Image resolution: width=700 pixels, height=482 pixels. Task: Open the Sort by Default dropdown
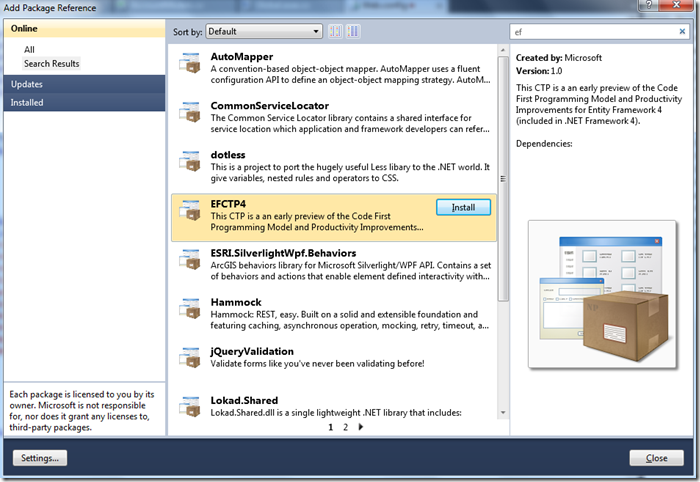pos(264,31)
